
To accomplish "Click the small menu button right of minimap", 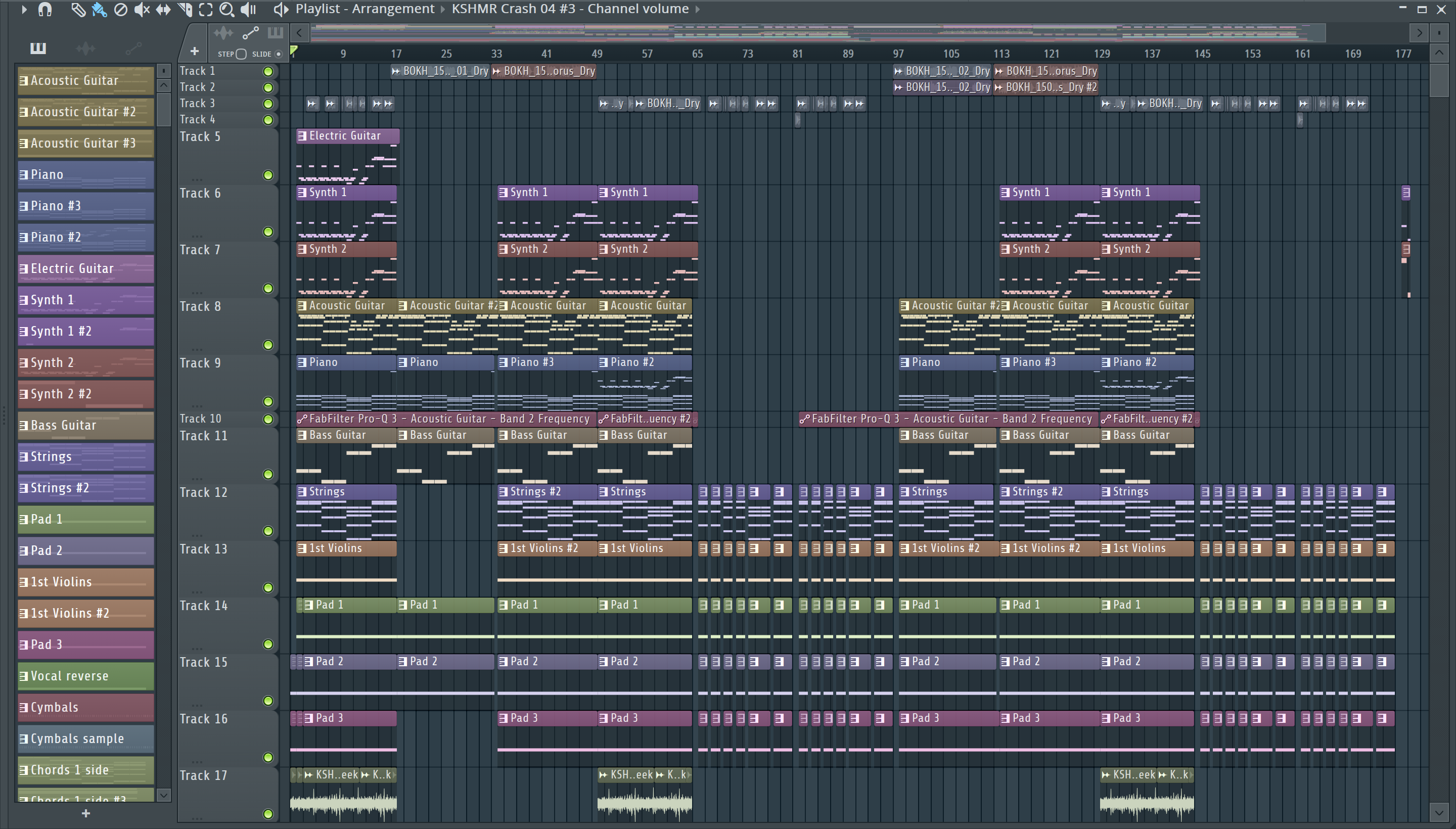I will [1439, 33].
